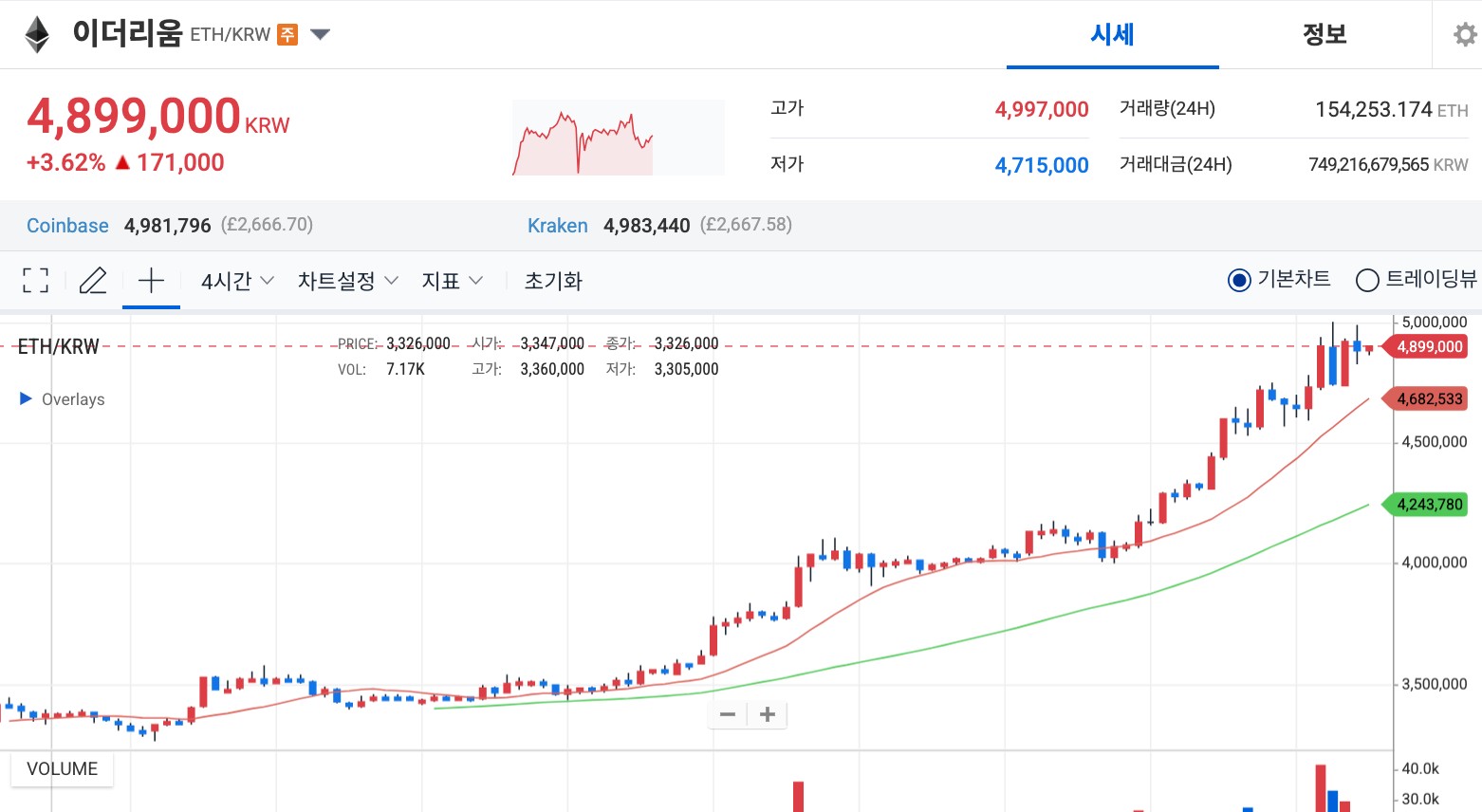
Task: Click the orange 주 badge icon
Action: coord(287,35)
